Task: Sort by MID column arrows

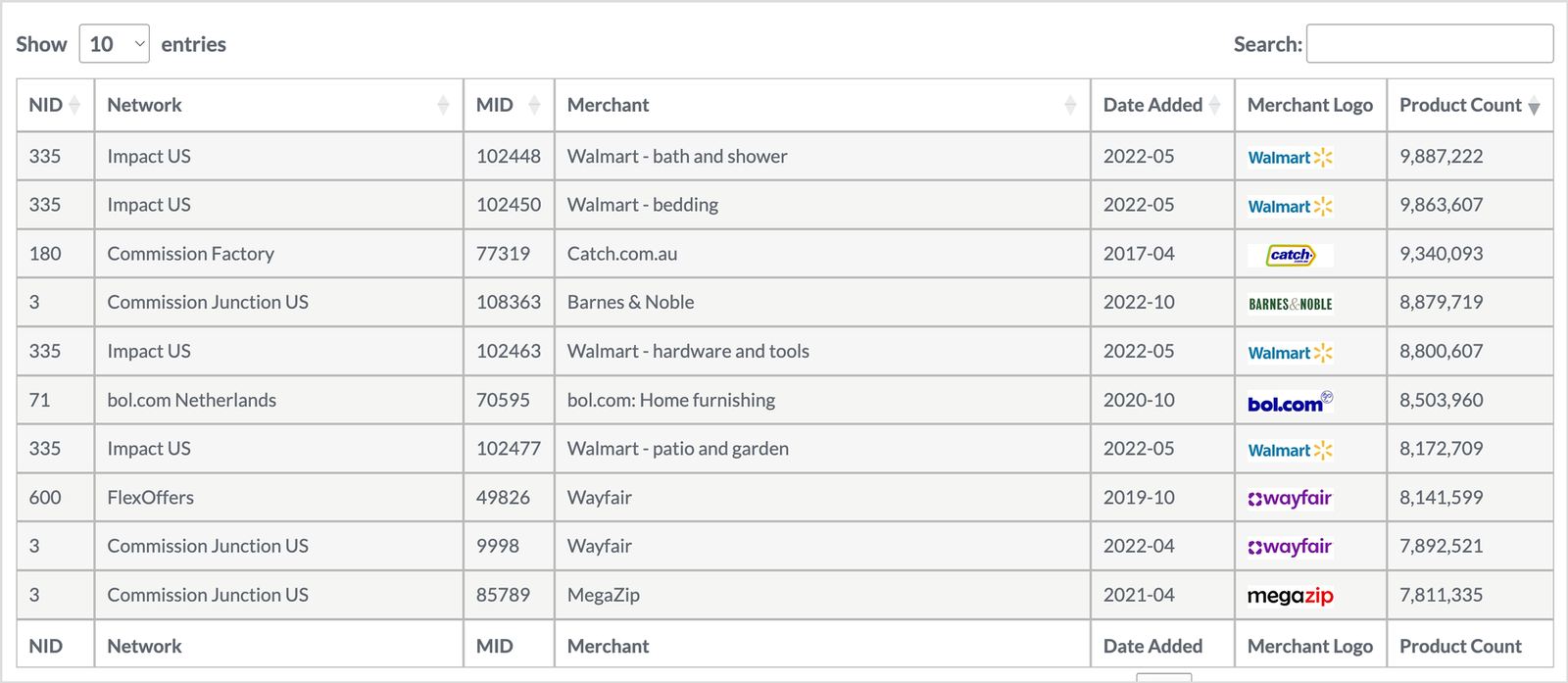Action: pyautogui.click(x=534, y=105)
